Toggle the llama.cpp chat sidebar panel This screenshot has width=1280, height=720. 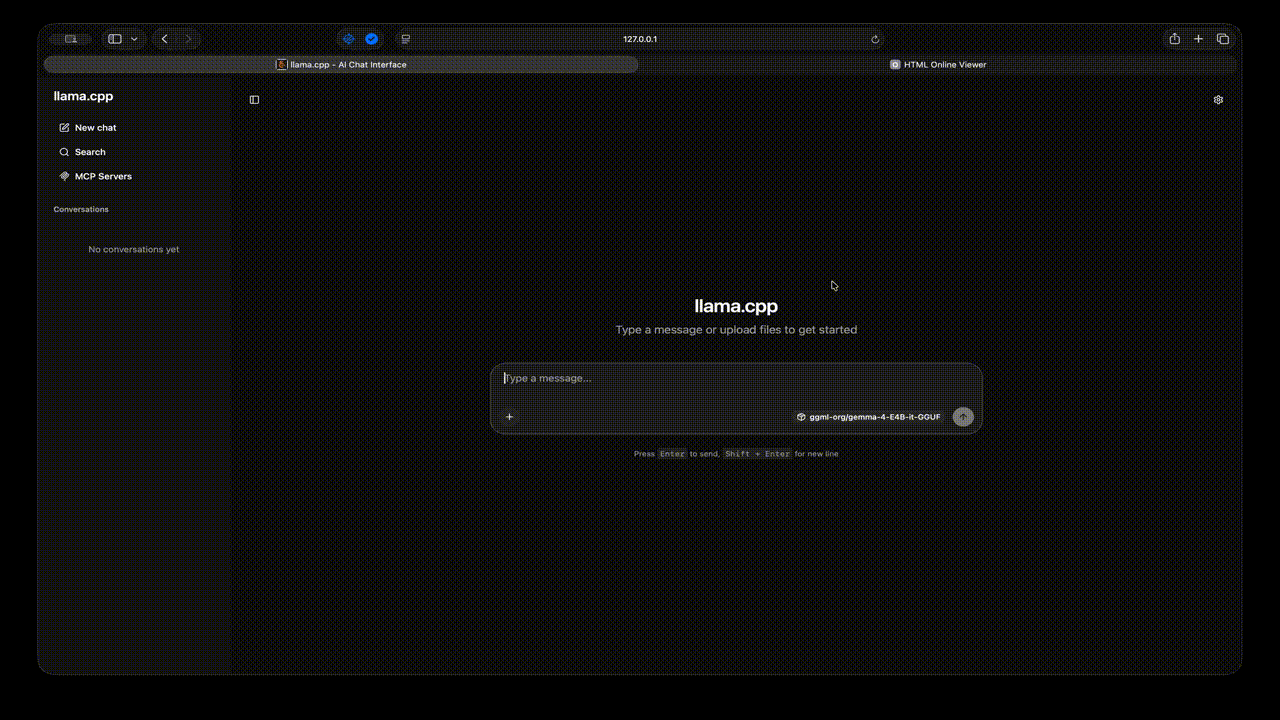(254, 100)
